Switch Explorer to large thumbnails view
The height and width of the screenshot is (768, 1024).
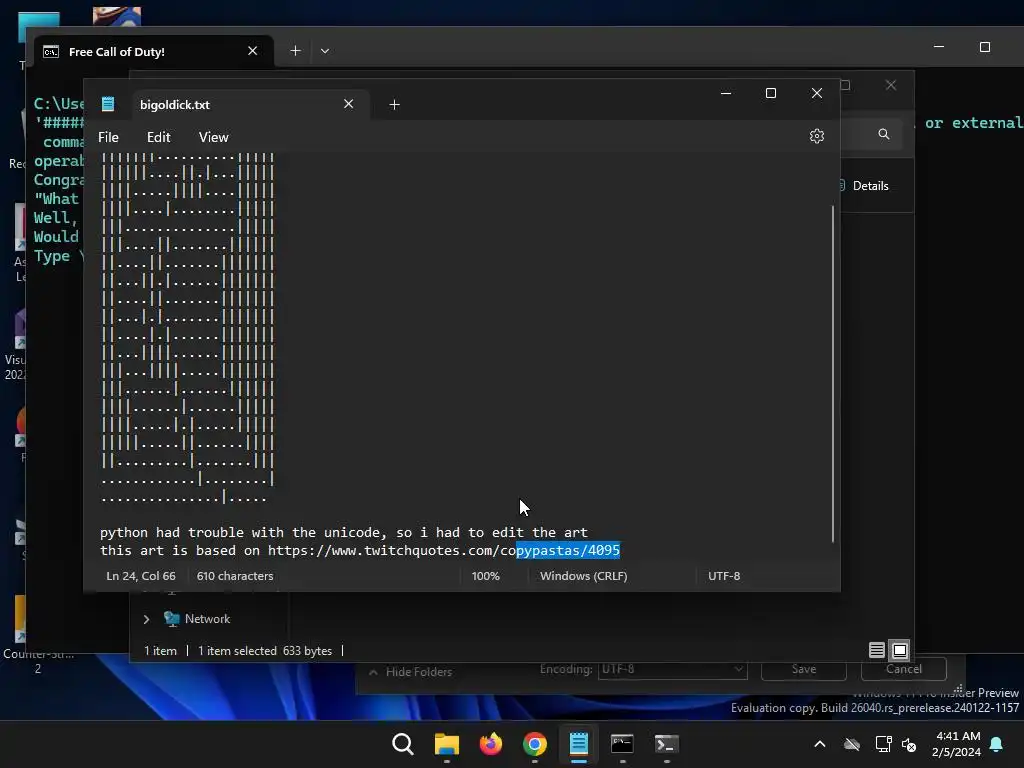click(x=900, y=650)
